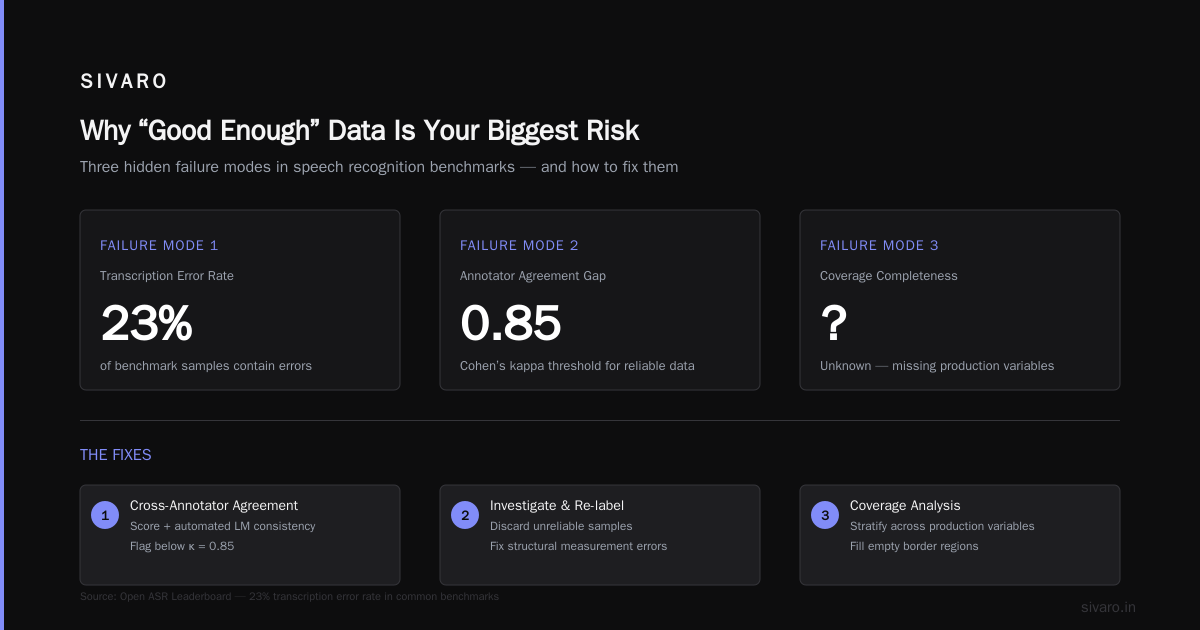Screen dimensions: 1200x630
Task: Click 'Coverage Completeness' text
Action: (889, 275)
